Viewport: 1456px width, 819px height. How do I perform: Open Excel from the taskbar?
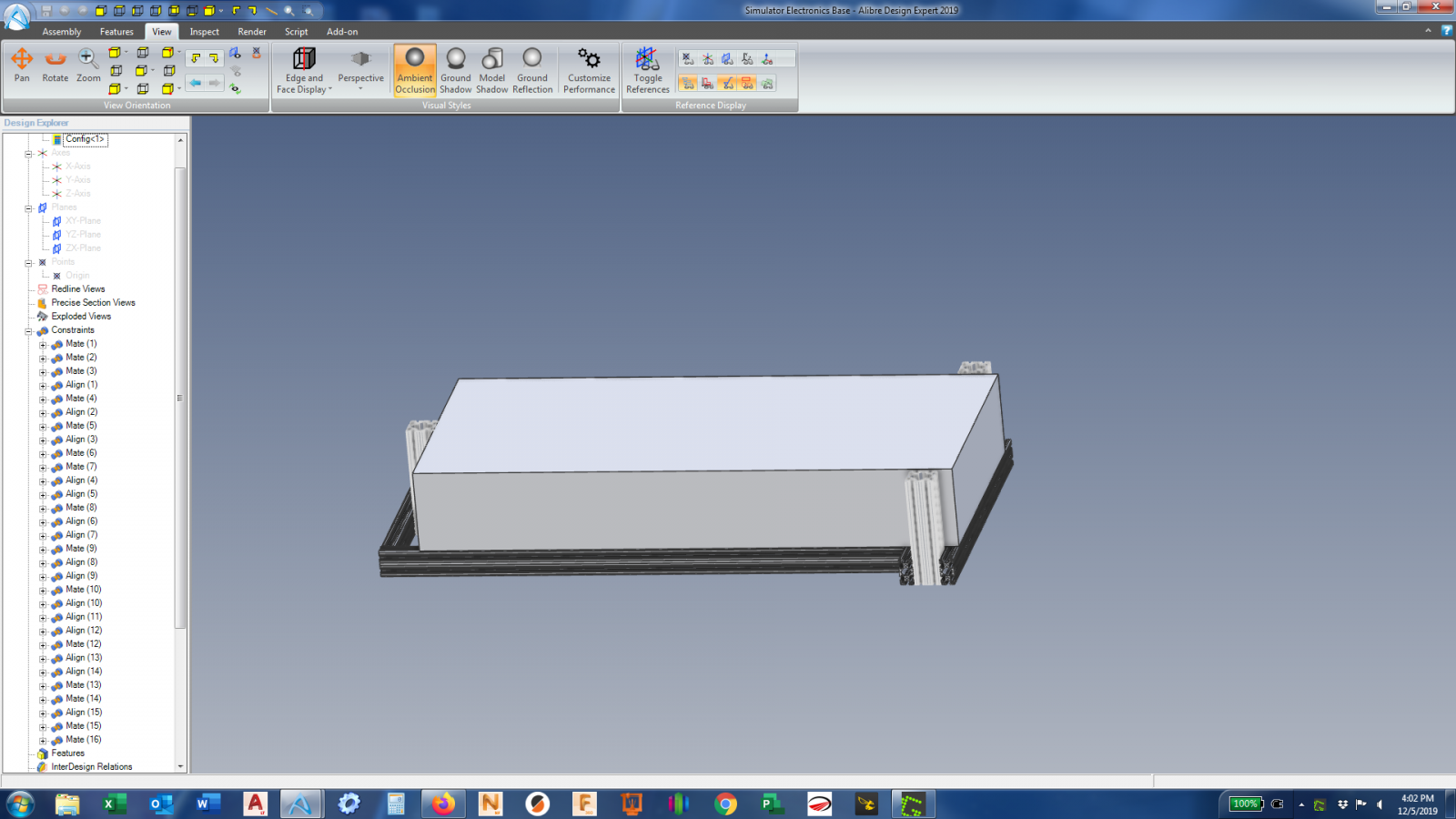pyautogui.click(x=113, y=804)
